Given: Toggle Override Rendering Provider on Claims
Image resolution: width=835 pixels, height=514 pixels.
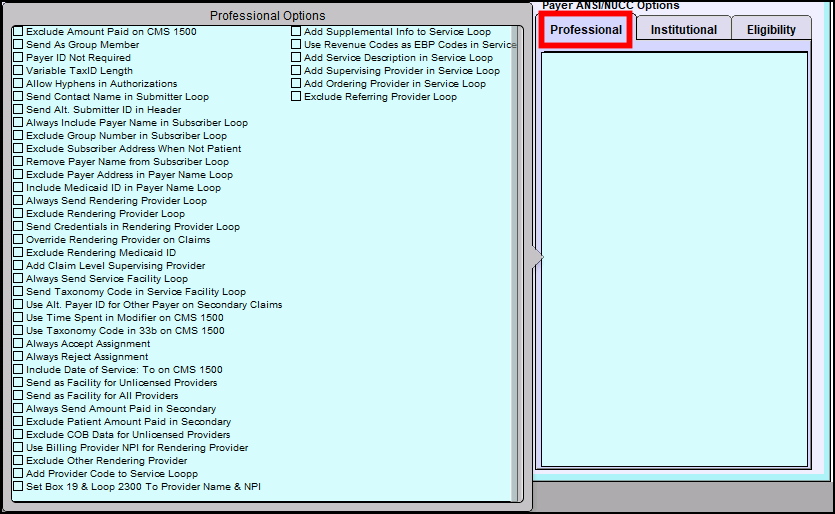Looking at the screenshot, I should tap(18, 240).
